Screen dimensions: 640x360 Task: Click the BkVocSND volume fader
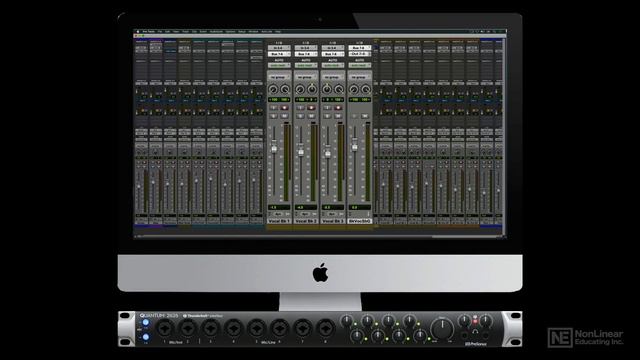pyautogui.click(x=355, y=146)
